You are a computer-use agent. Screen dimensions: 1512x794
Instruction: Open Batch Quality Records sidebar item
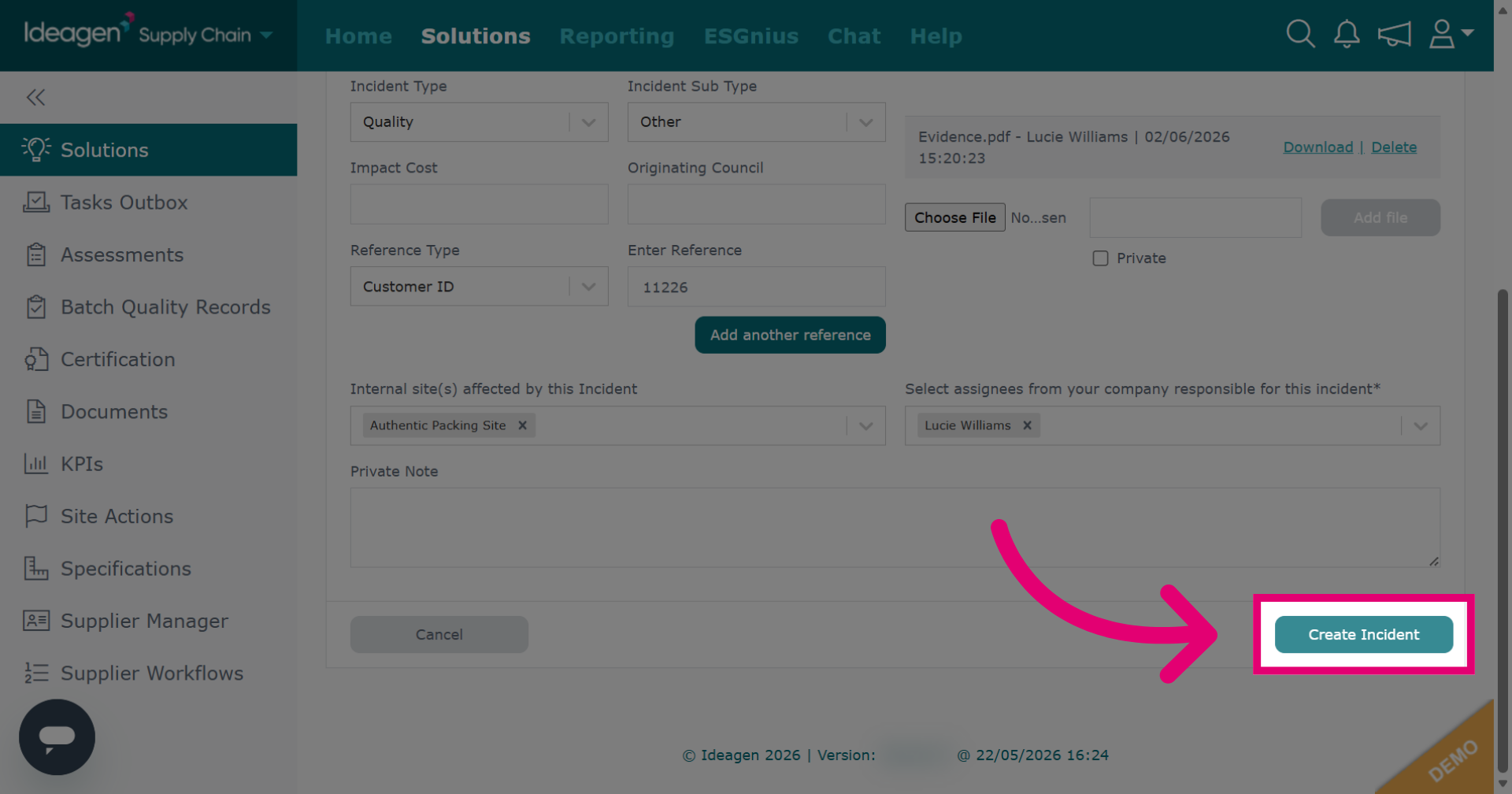point(149,306)
